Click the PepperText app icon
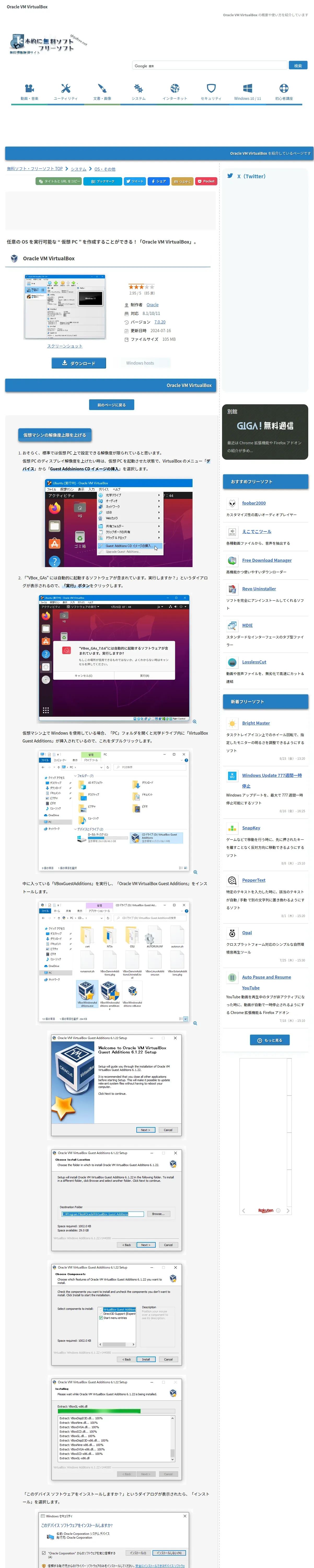The image size is (314, 1568). point(232,881)
